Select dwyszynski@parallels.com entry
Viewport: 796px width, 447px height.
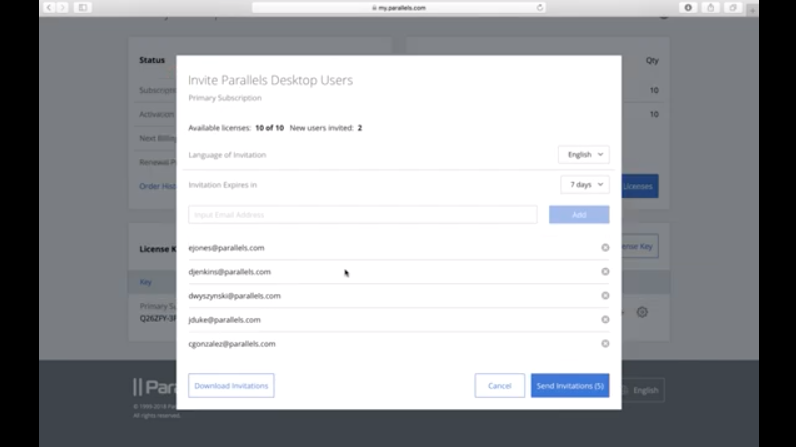tap(235, 295)
